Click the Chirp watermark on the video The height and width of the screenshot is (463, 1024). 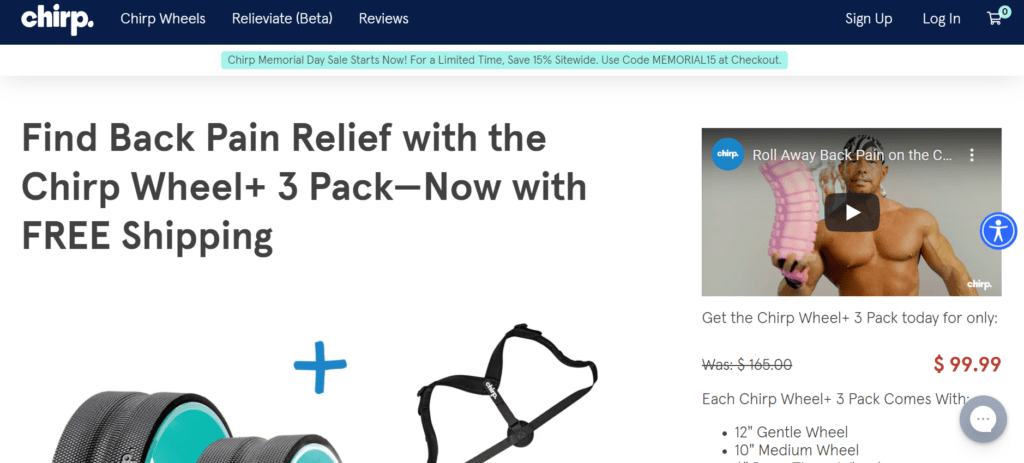point(979,284)
